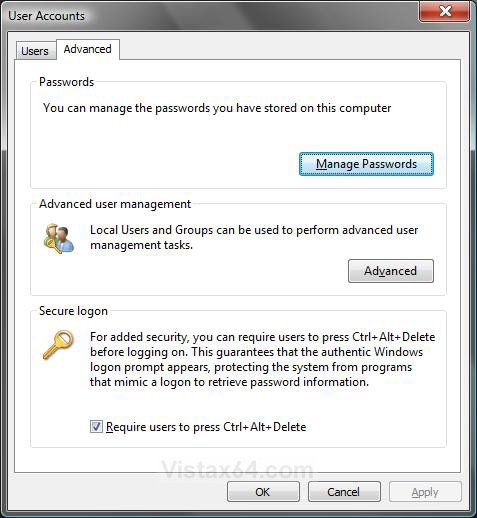Select the Advanced tab
This screenshot has height=518, width=477.
click(88, 49)
